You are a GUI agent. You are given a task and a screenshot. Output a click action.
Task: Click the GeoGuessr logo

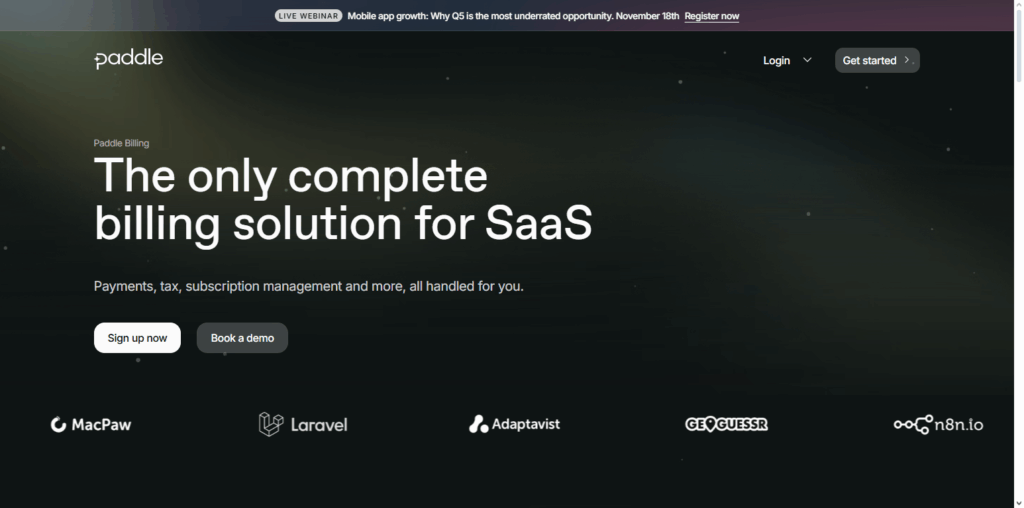pos(726,425)
